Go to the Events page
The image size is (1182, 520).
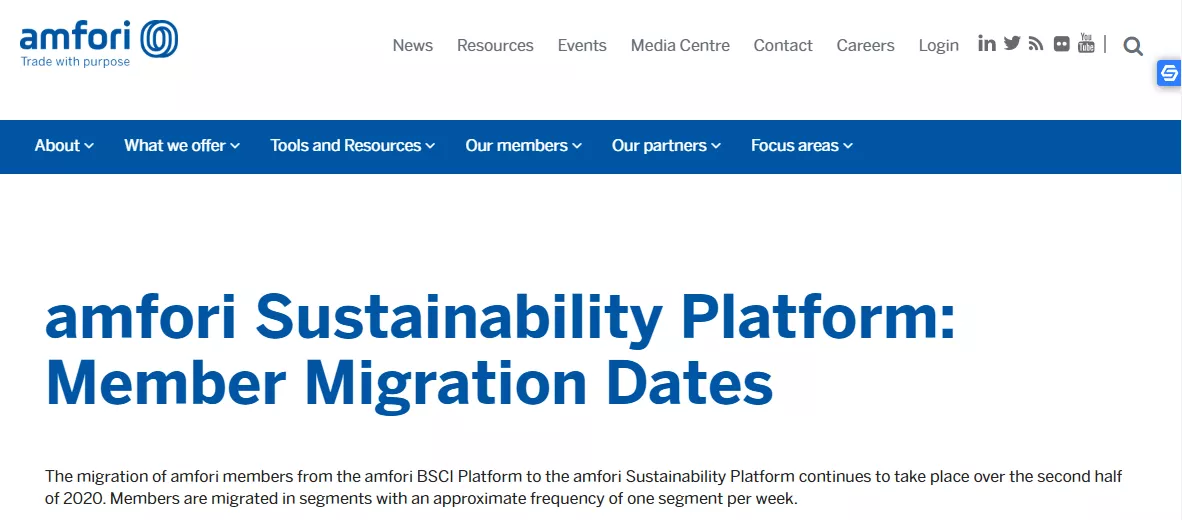[582, 45]
